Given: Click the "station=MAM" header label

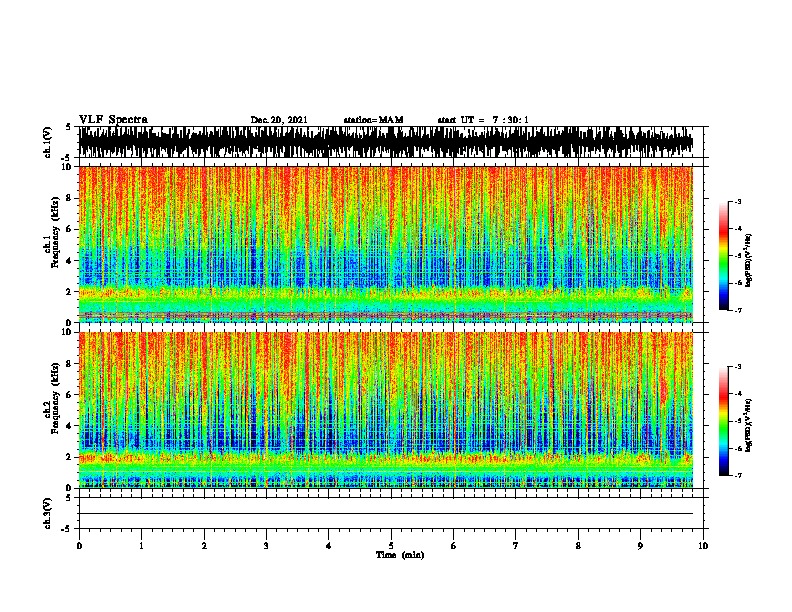Looking at the screenshot, I should coord(373,120).
